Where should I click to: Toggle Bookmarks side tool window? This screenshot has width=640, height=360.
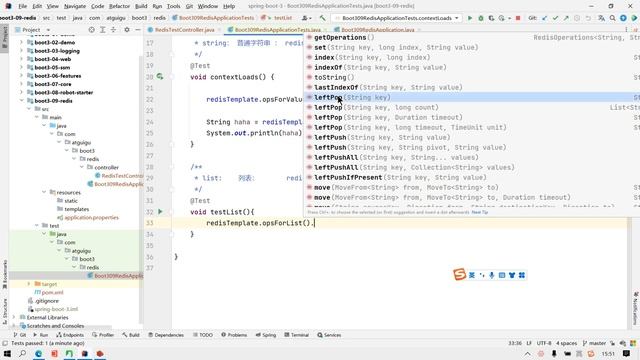tap(4, 274)
